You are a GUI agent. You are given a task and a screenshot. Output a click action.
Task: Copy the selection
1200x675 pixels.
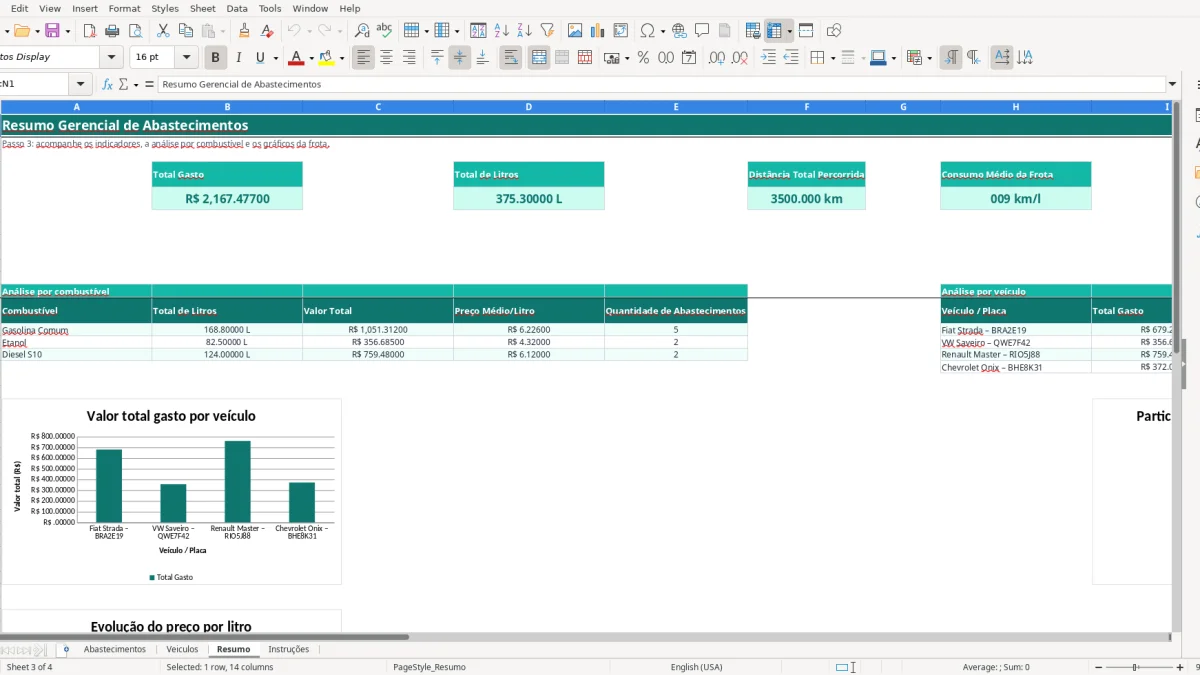point(185,31)
